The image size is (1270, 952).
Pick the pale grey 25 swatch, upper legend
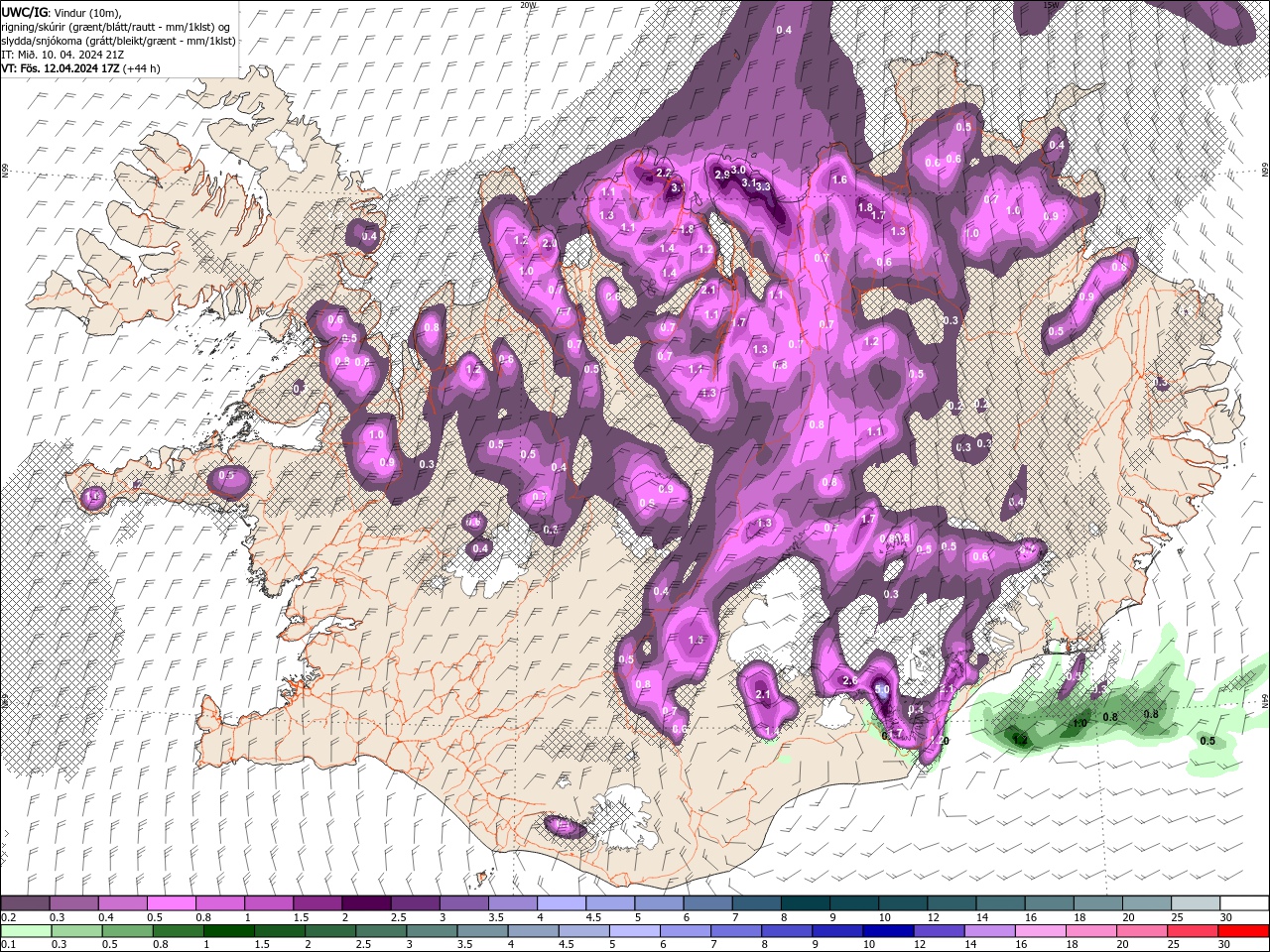click(x=1195, y=903)
